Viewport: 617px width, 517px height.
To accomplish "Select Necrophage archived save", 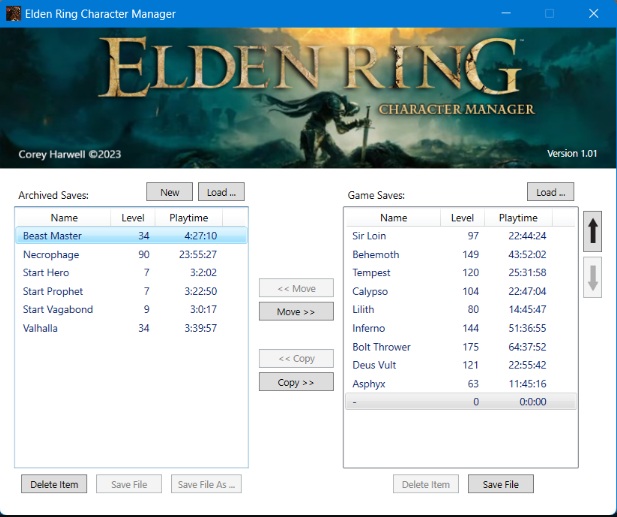I will 131,254.
